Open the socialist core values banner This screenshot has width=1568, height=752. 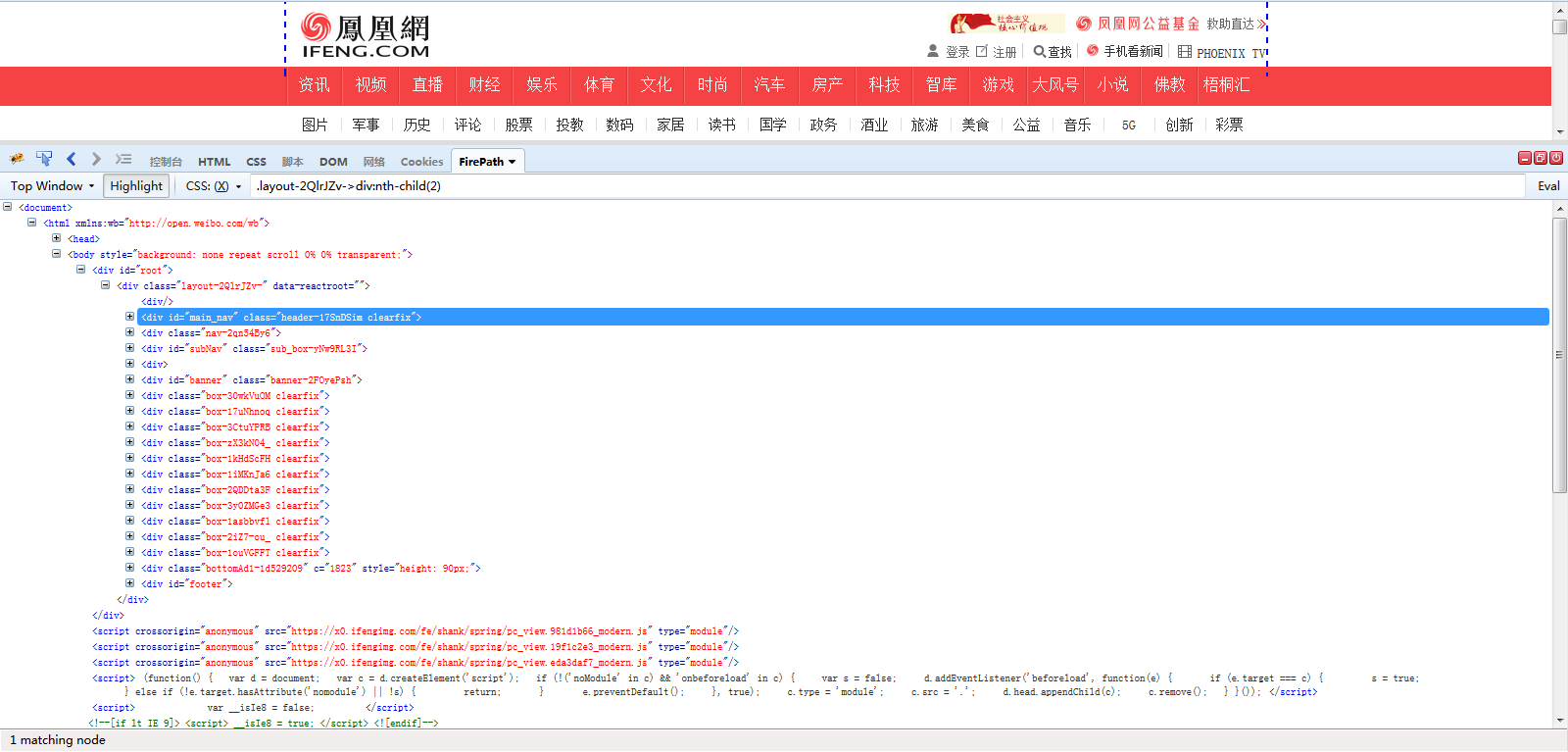click(x=1006, y=24)
